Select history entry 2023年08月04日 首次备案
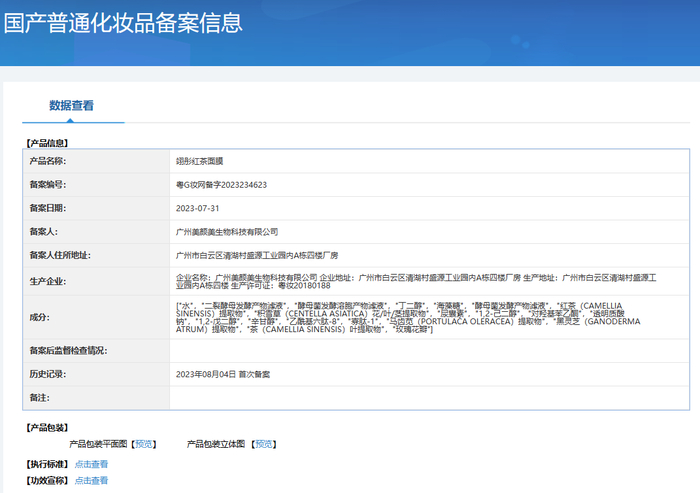The width and height of the screenshot is (700, 493). (223, 374)
